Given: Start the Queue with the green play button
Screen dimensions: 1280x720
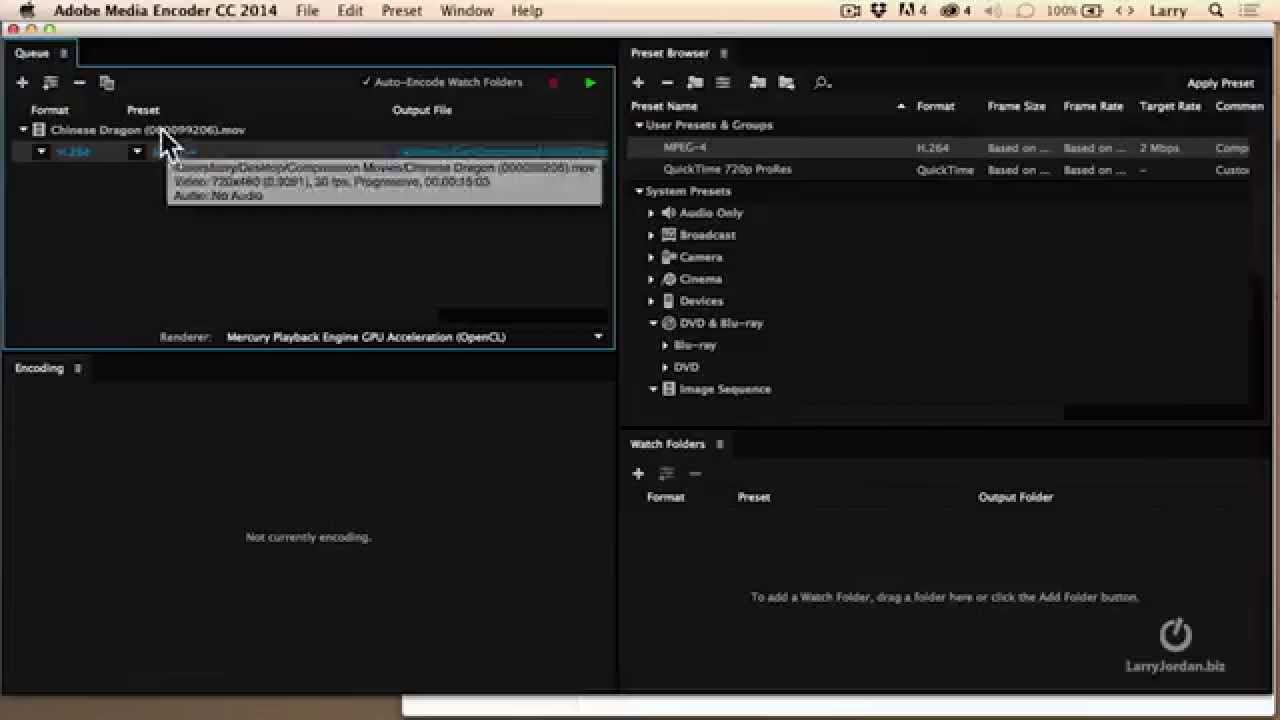Looking at the screenshot, I should (x=590, y=83).
